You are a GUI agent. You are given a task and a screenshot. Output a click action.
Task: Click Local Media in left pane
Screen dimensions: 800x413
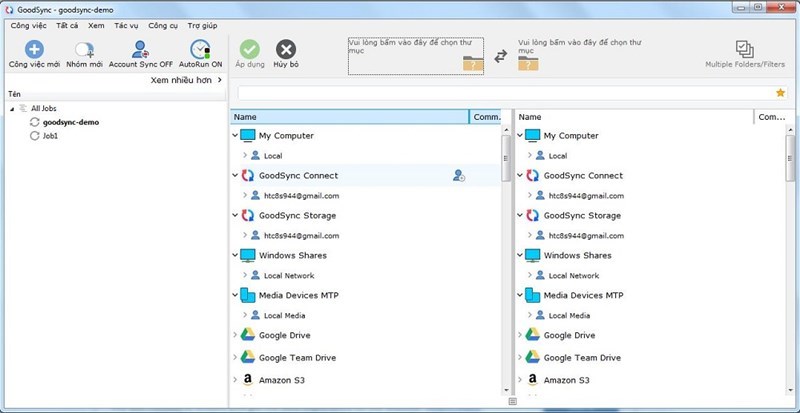284,315
